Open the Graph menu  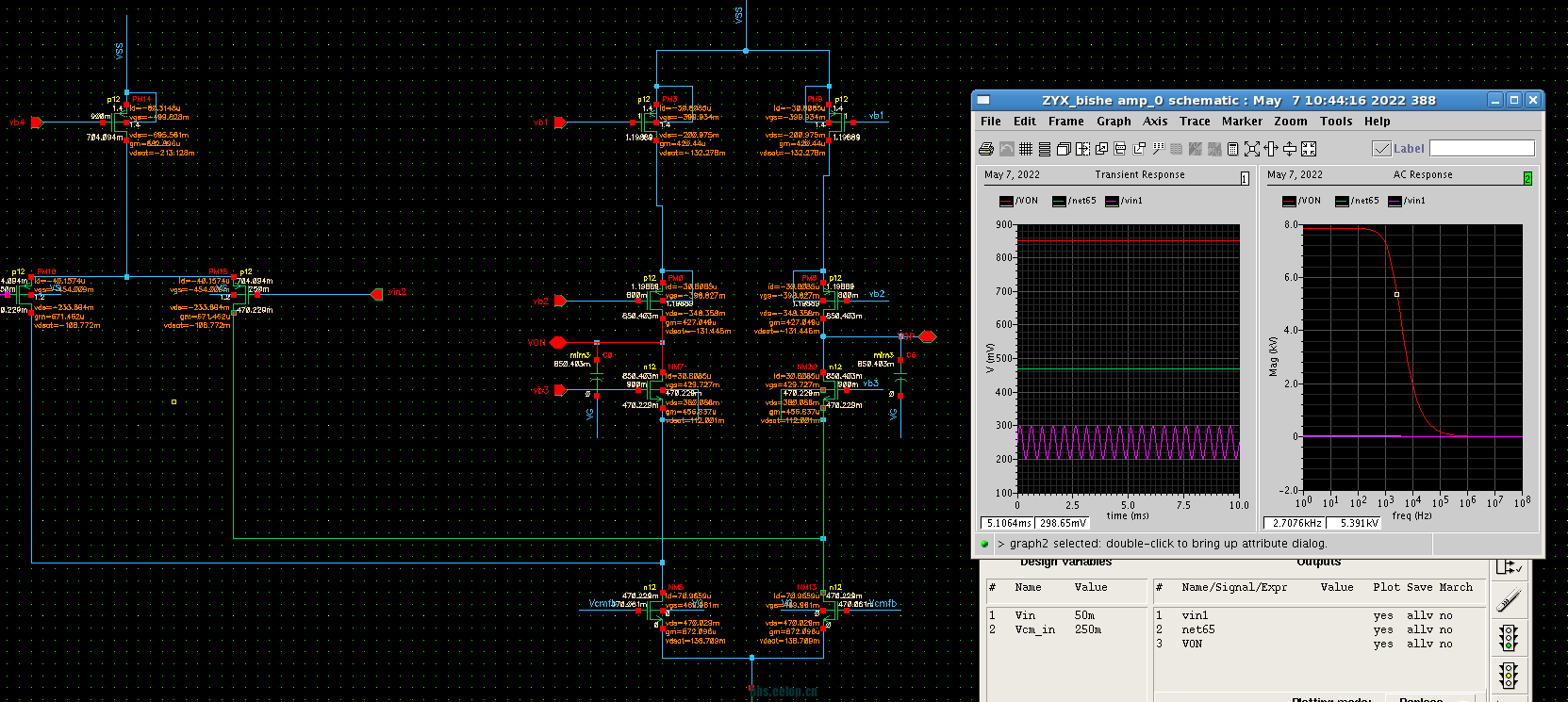(x=1113, y=122)
